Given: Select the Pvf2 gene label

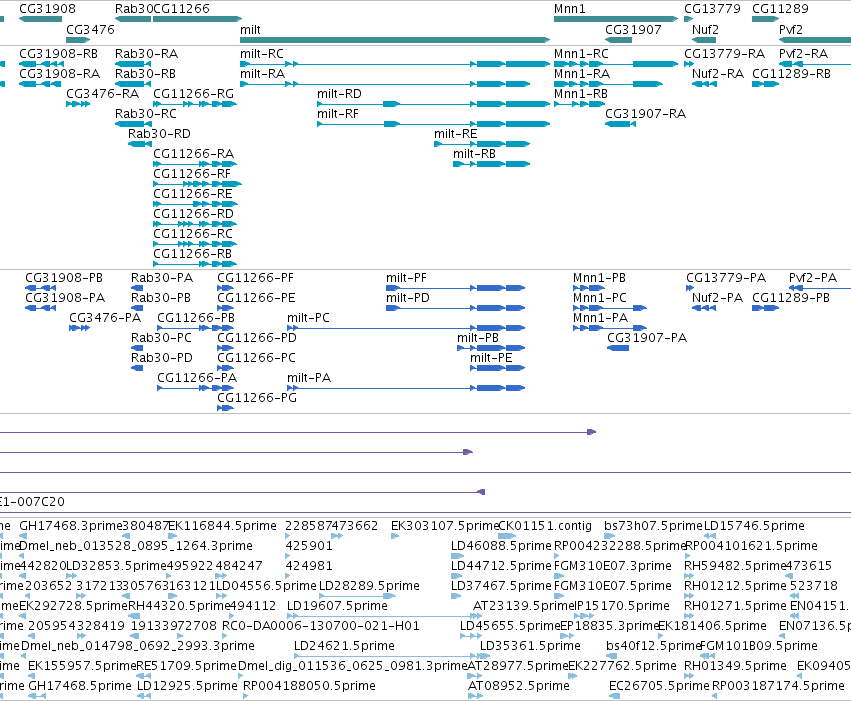Looking at the screenshot, I should point(791,30).
